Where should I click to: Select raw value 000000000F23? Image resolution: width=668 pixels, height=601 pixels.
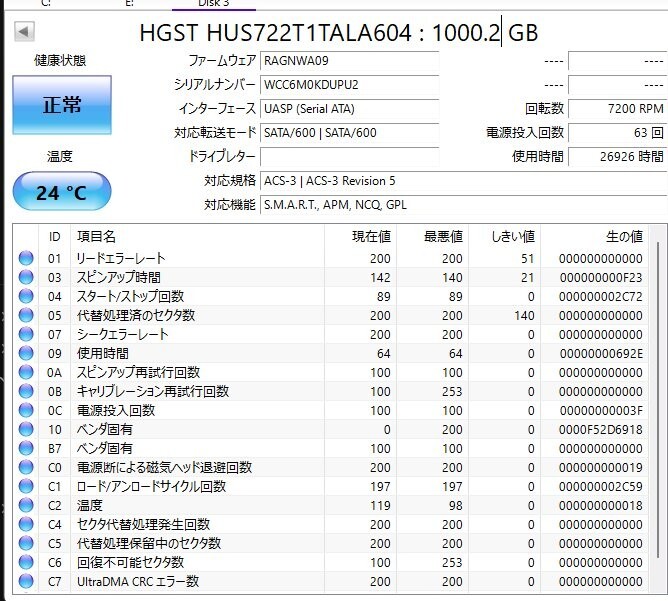coord(601,277)
